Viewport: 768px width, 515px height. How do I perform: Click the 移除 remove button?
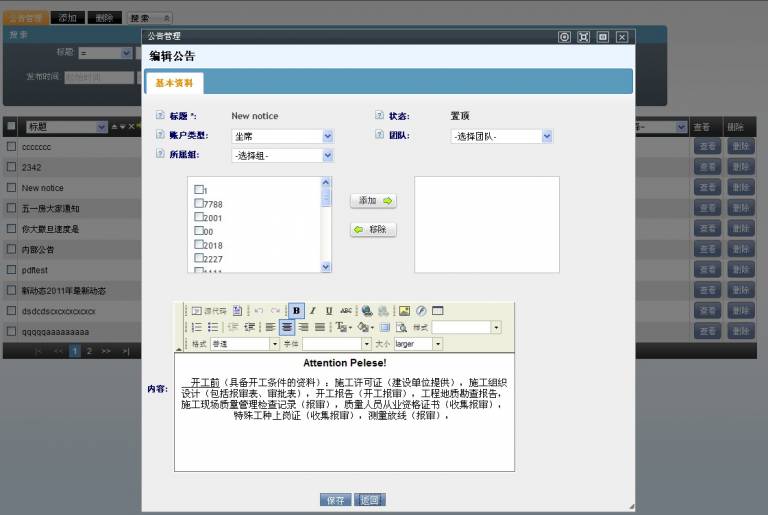coord(373,230)
